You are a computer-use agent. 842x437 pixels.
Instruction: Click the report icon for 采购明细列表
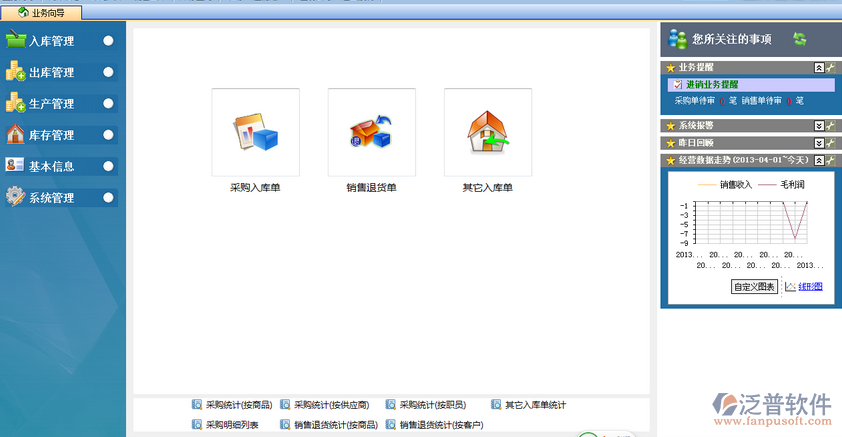click(197, 424)
